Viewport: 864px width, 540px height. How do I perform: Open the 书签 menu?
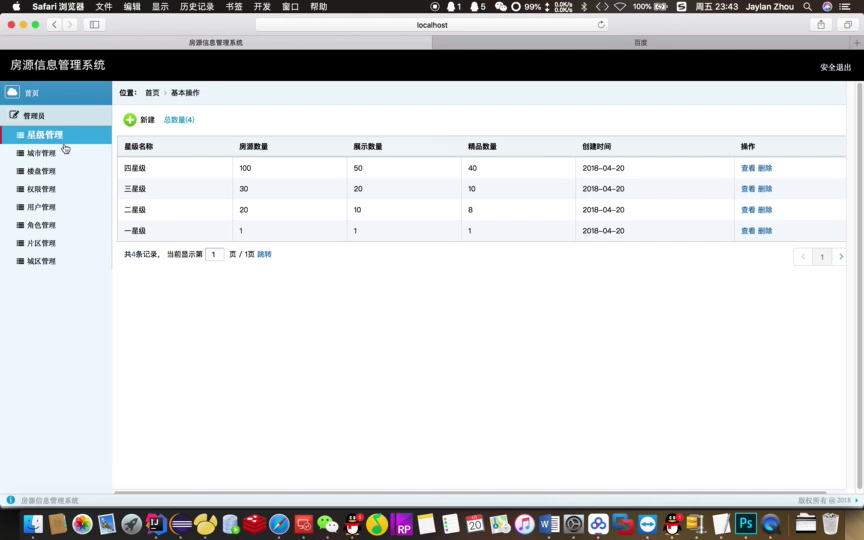tap(234, 7)
